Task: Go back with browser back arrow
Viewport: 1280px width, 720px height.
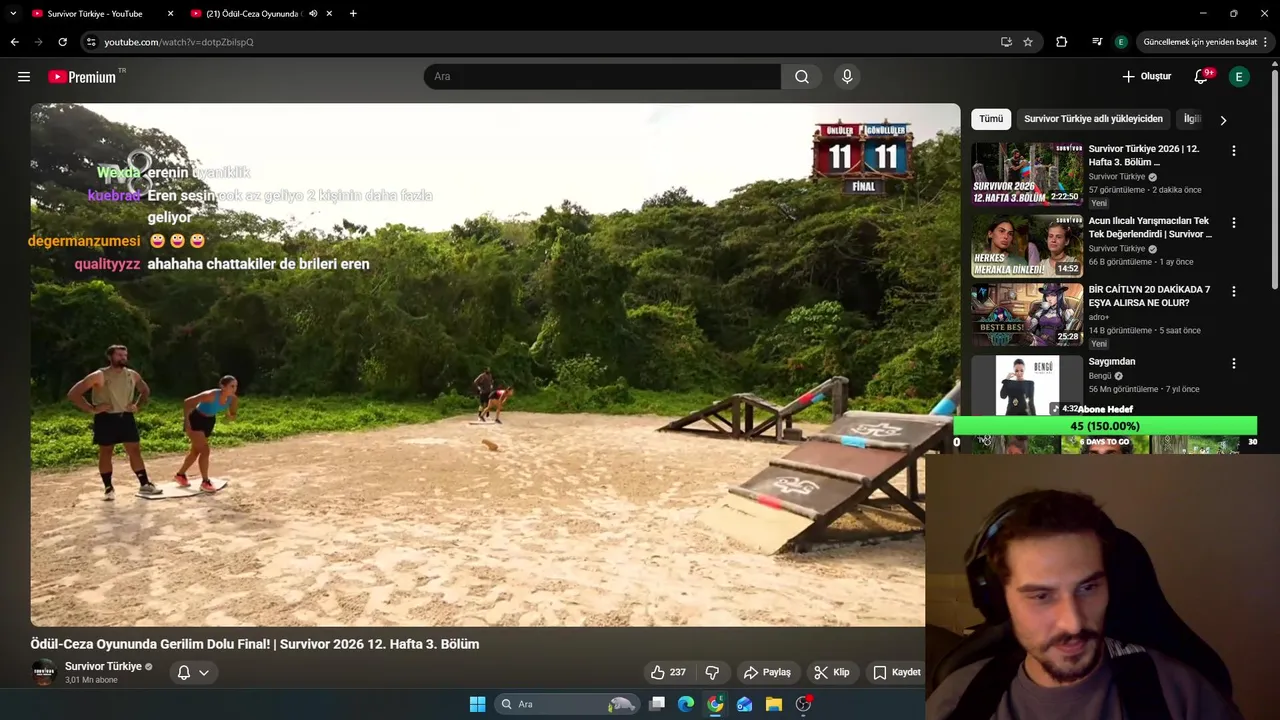Action: [x=14, y=42]
